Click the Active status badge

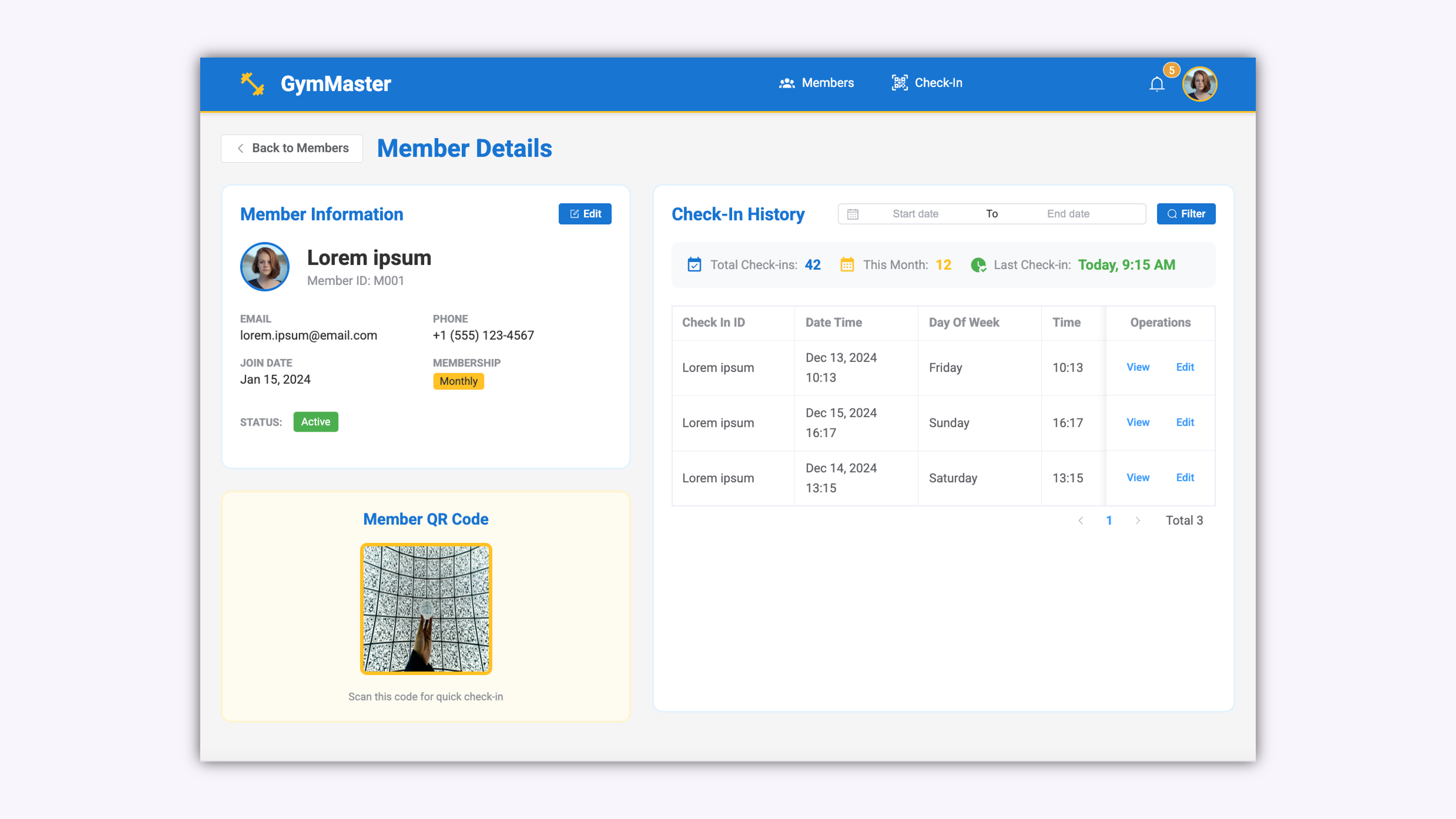pos(315,421)
